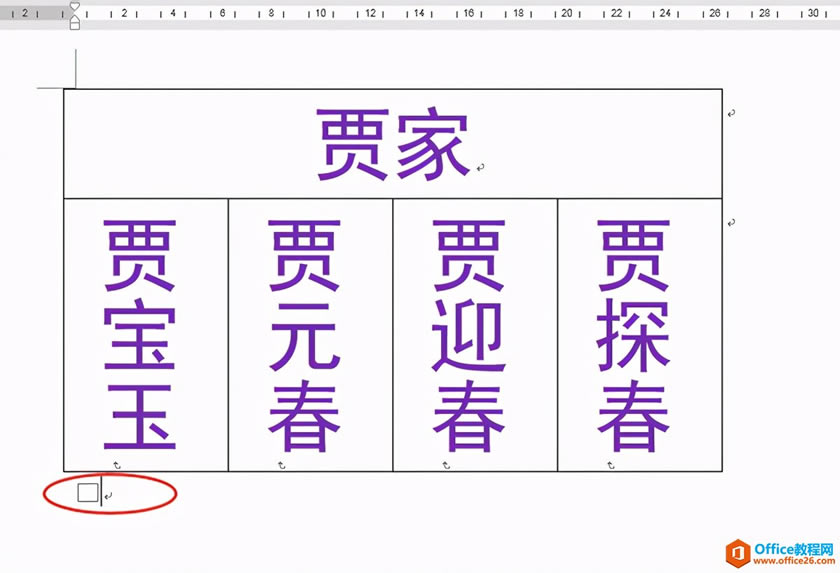Click the 贾元春 table cell

311,335
